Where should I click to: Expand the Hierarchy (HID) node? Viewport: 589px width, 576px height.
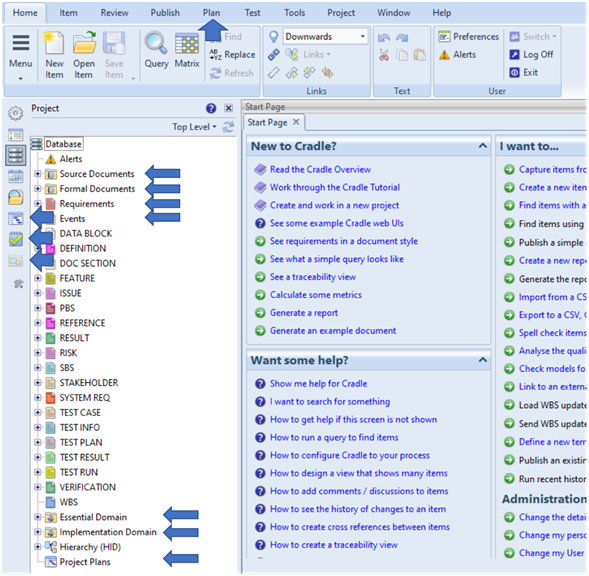point(38,547)
